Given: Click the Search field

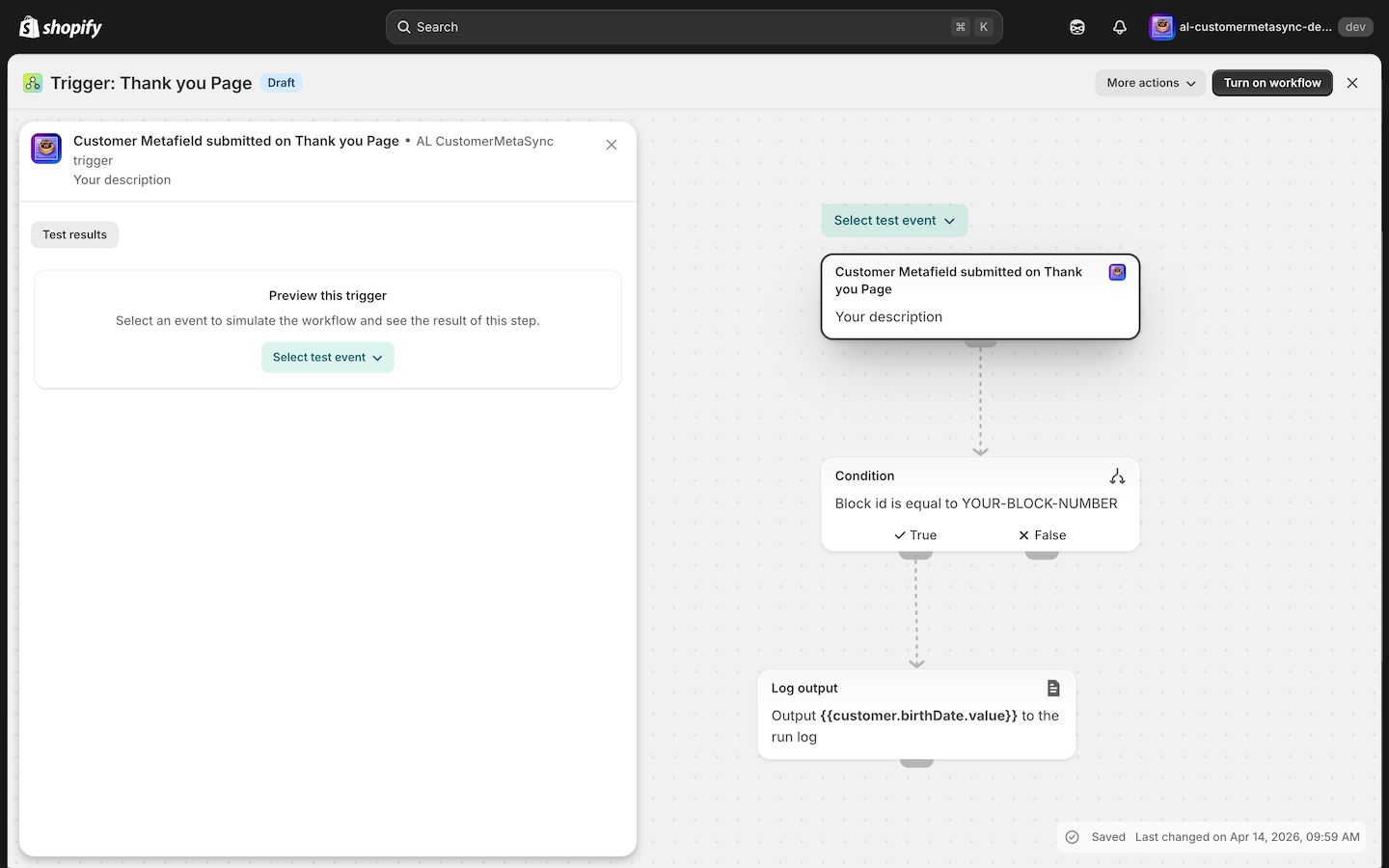Looking at the screenshot, I should 694,27.
